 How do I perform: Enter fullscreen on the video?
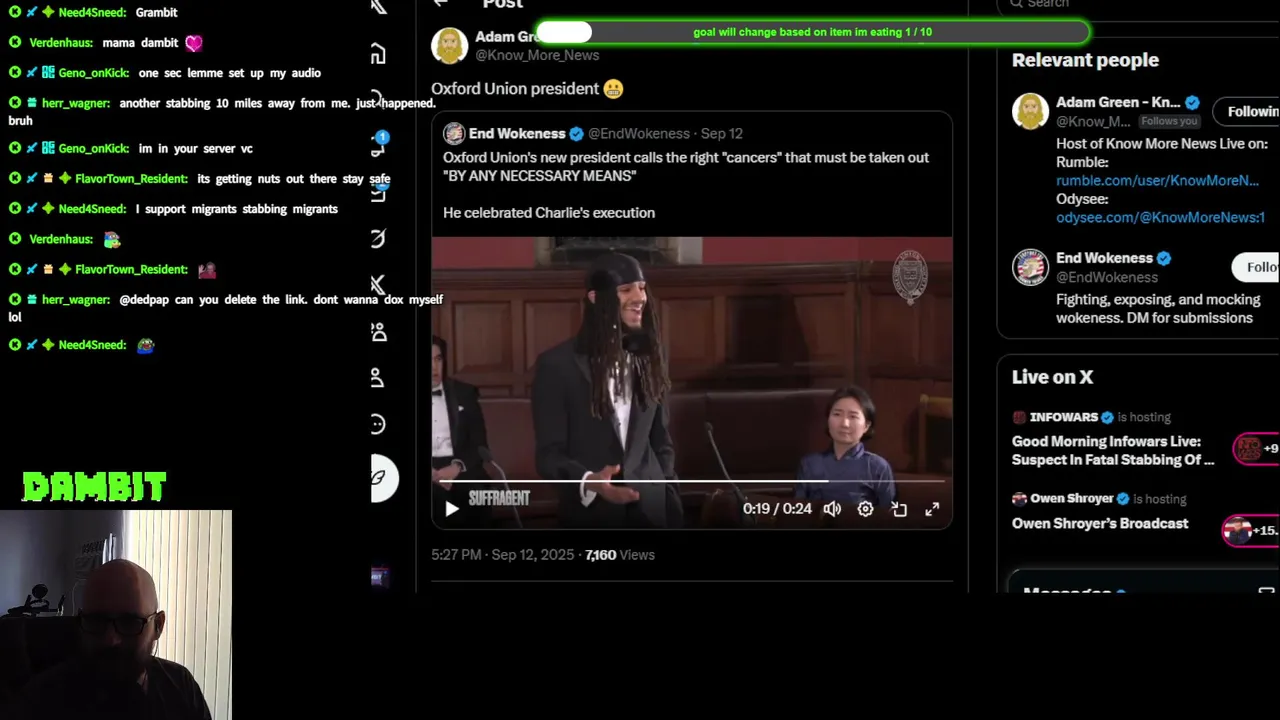[x=932, y=509]
